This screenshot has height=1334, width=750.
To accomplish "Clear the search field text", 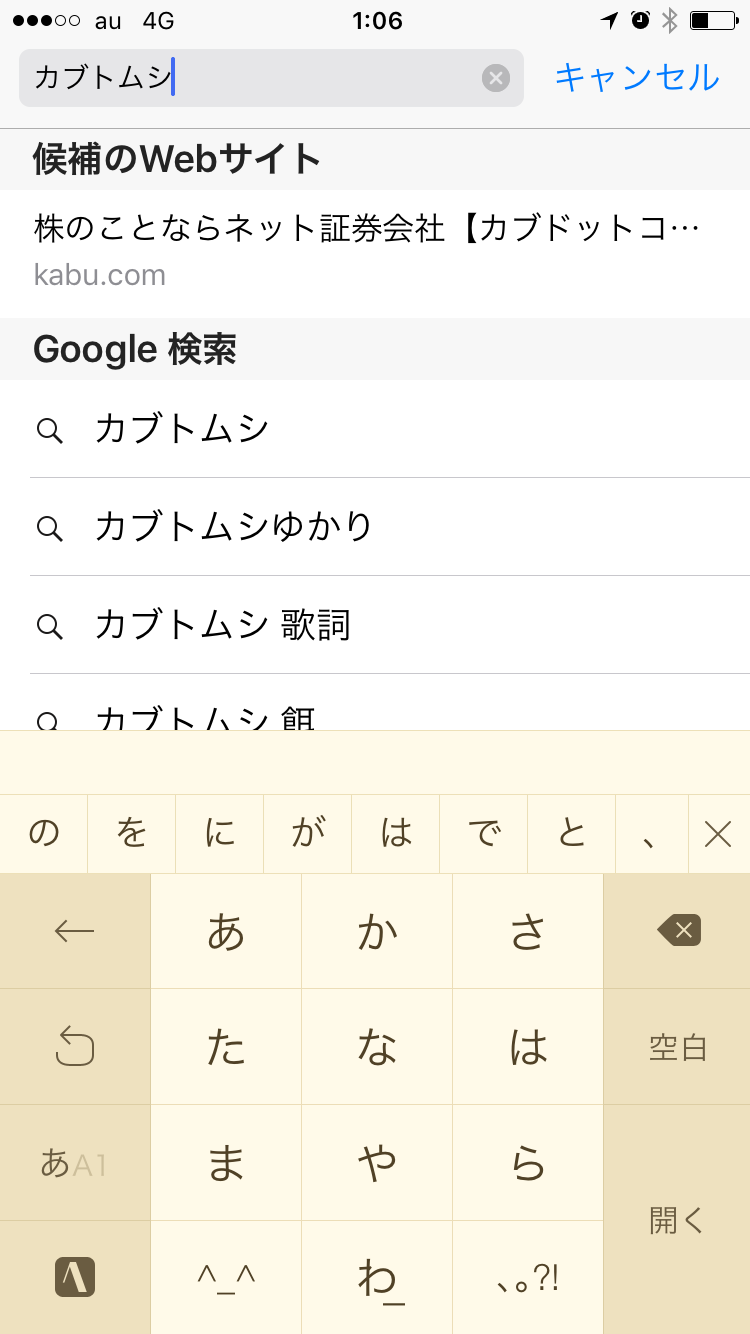I will tap(496, 78).
